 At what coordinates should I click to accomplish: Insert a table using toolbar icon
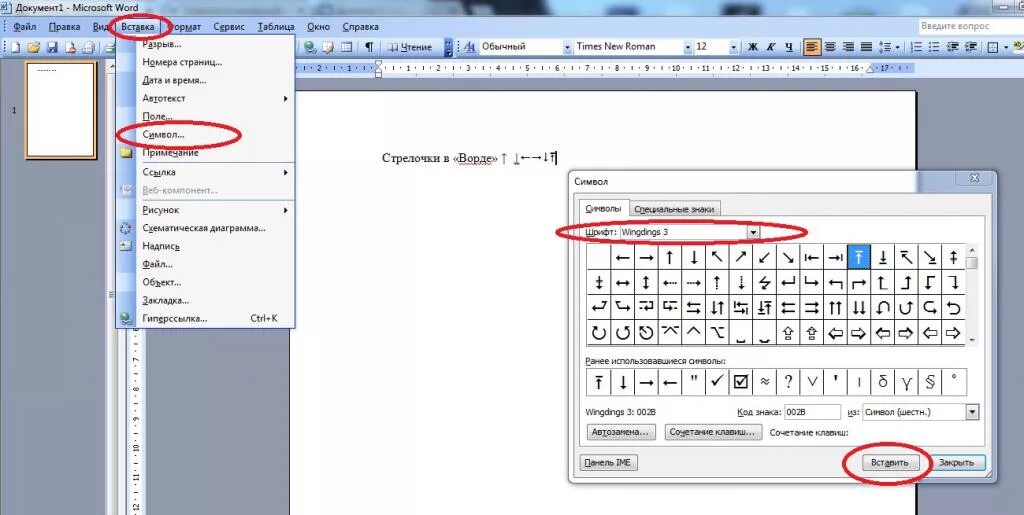[x=347, y=47]
